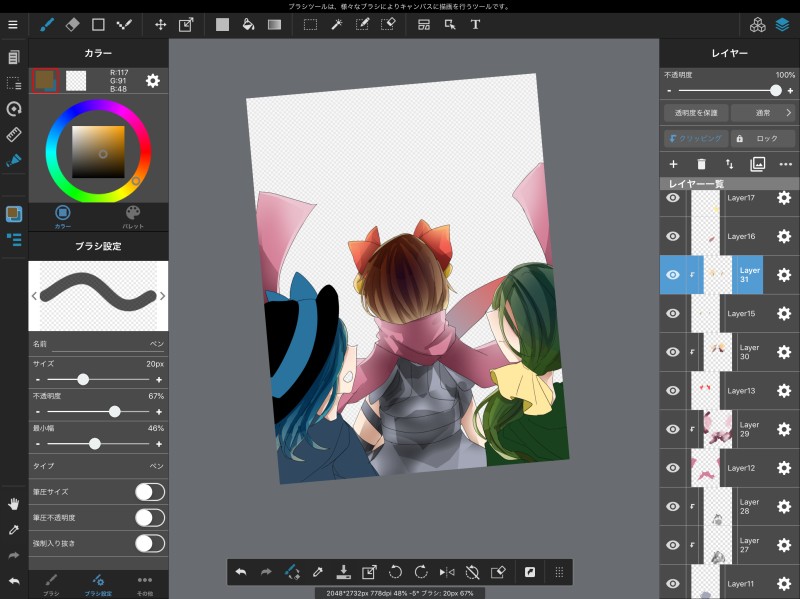
Task: Add a new layer with plus icon
Action: click(673, 164)
